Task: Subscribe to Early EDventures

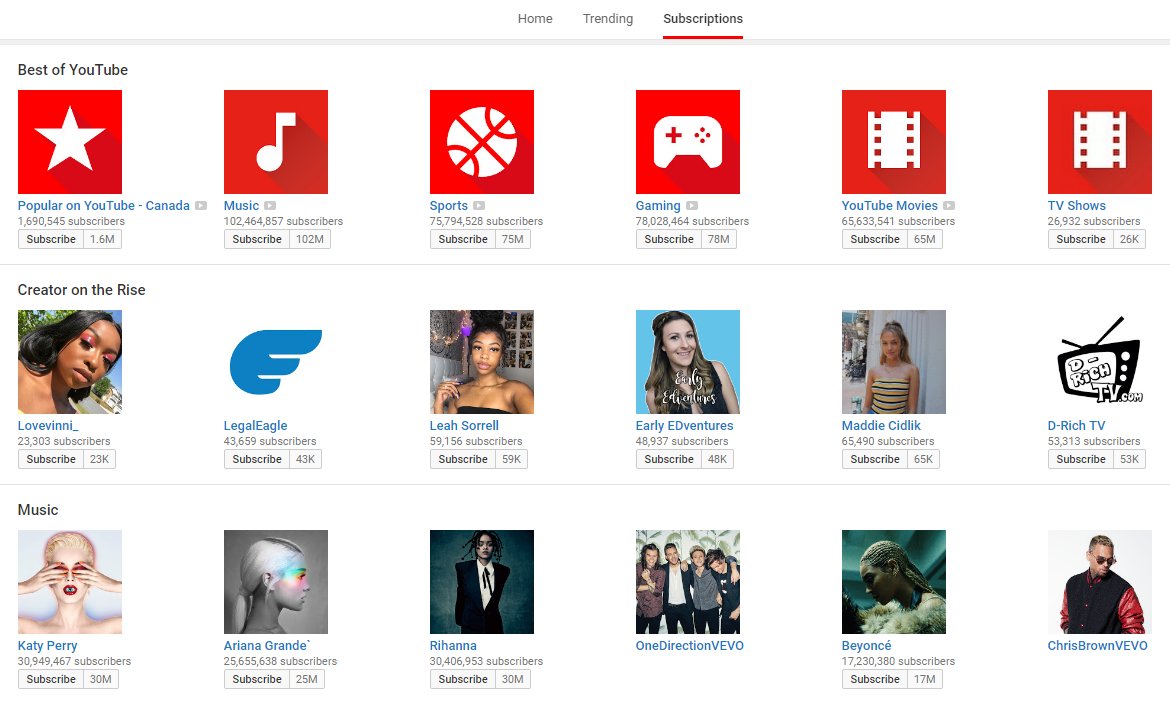Action: 669,460
